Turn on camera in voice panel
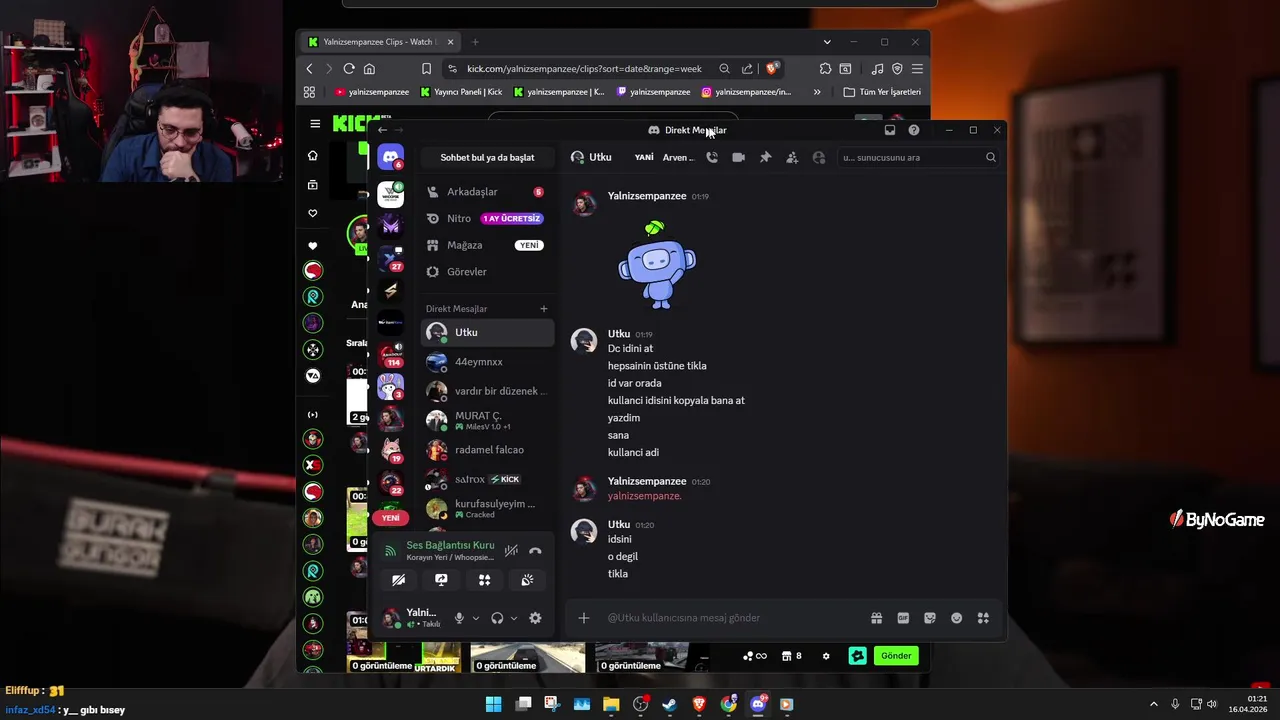 coord(398,580)
